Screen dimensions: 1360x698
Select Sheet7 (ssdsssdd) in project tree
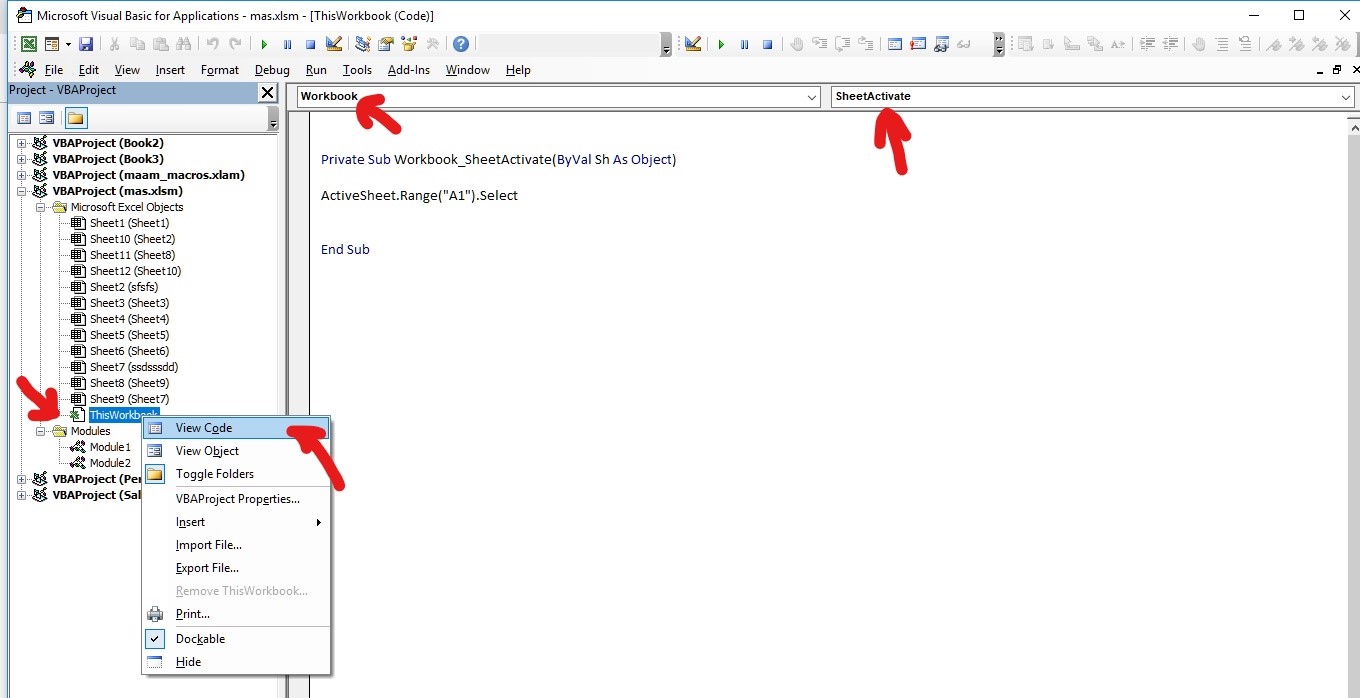(x=134, y=367)
